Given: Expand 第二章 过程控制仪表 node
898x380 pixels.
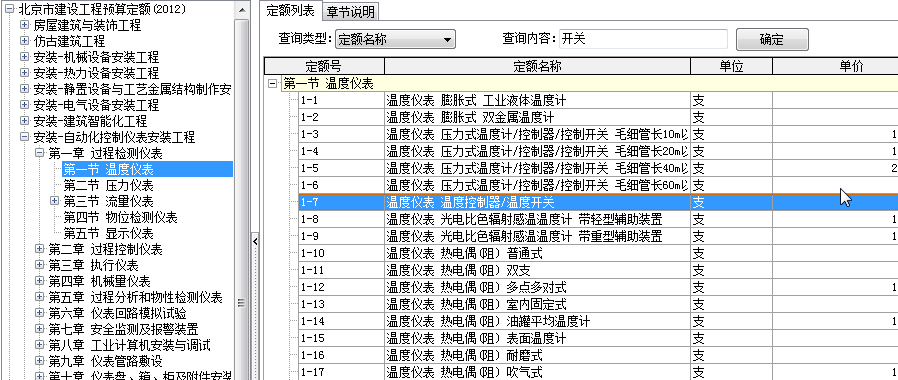Looking at the screenshot, I should (39, 250).
